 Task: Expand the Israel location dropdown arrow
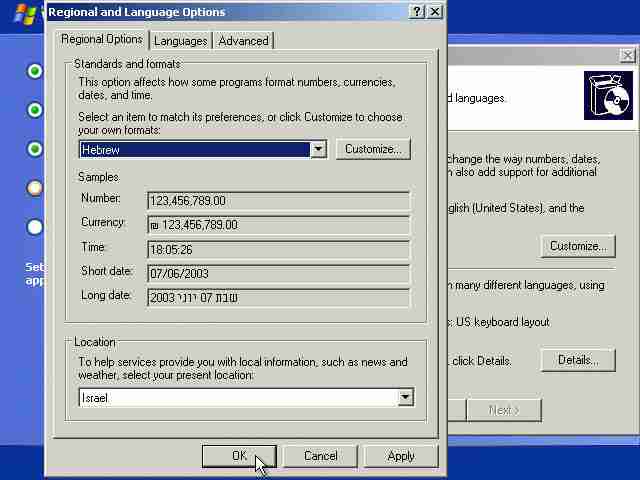pyautogui.click(x=405, y=397)
